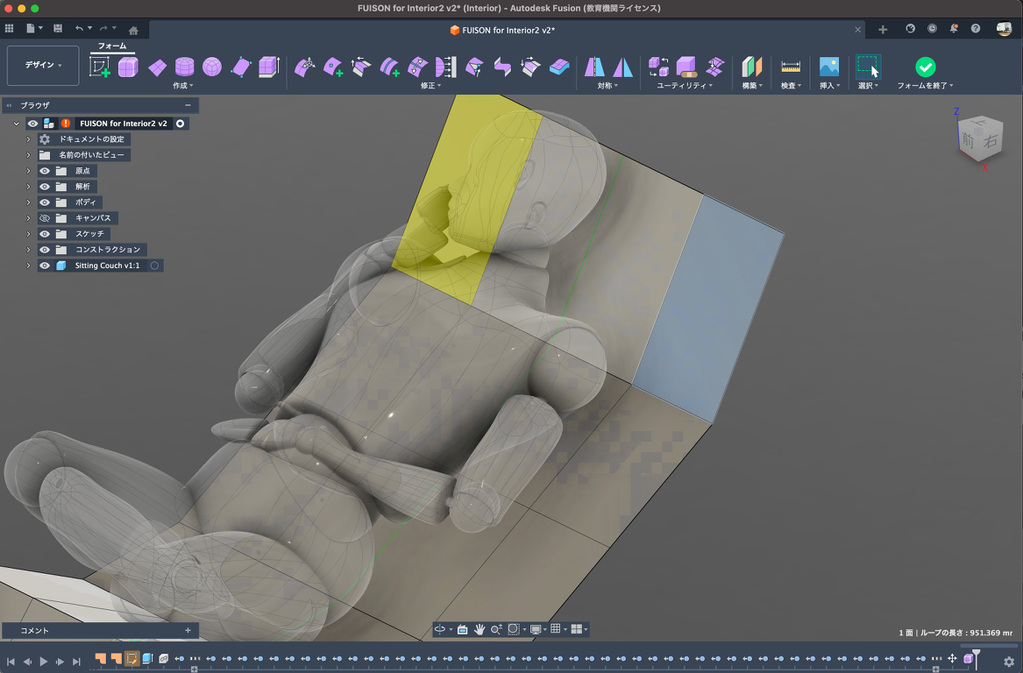This screenshot has width=1023, height=673.
Task: Expand the コンストラクション tree node
Action: [29, 250]
